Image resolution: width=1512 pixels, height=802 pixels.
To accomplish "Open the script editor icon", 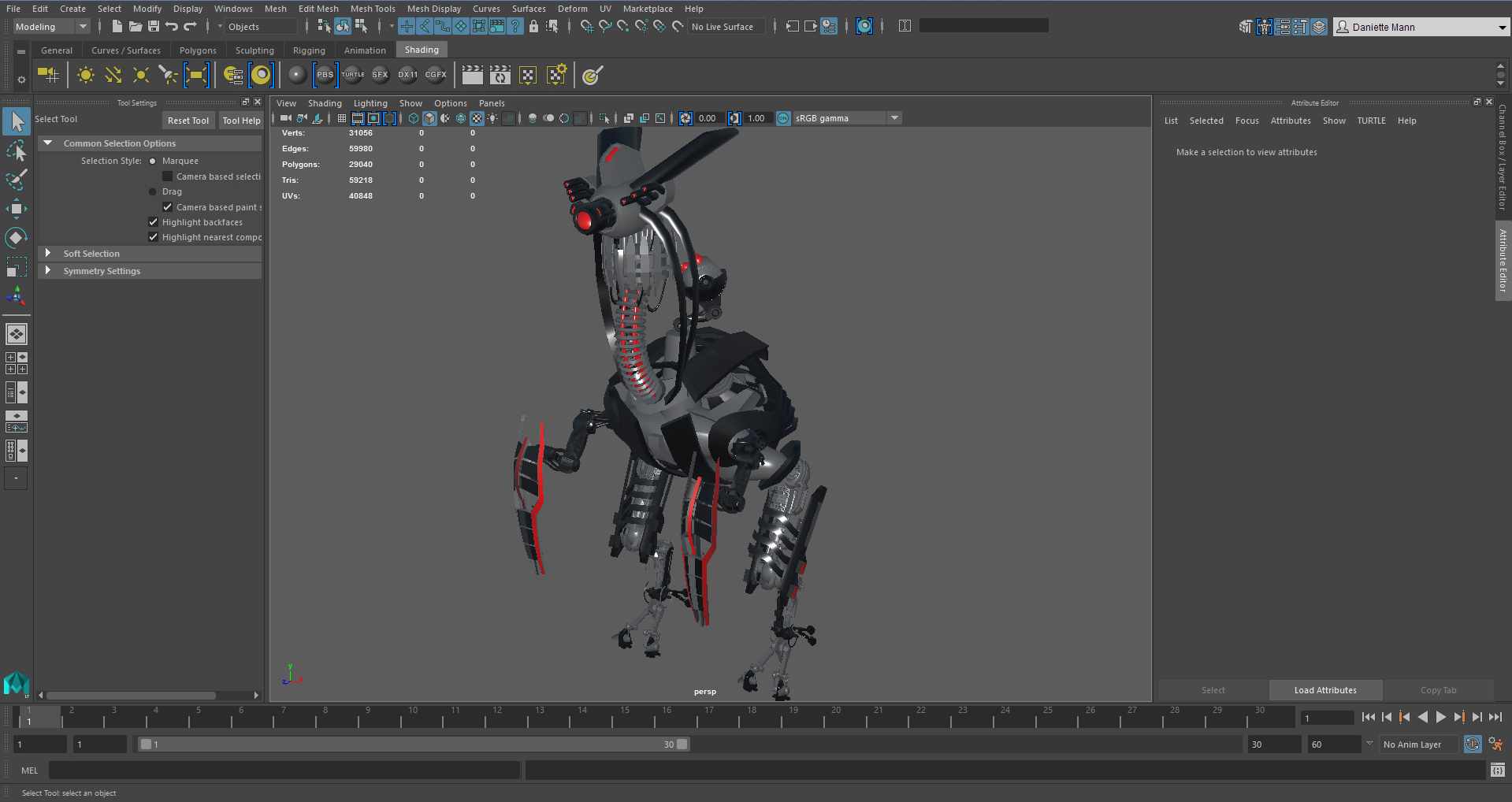I will pyautogui.click(x=1498, y=770).
